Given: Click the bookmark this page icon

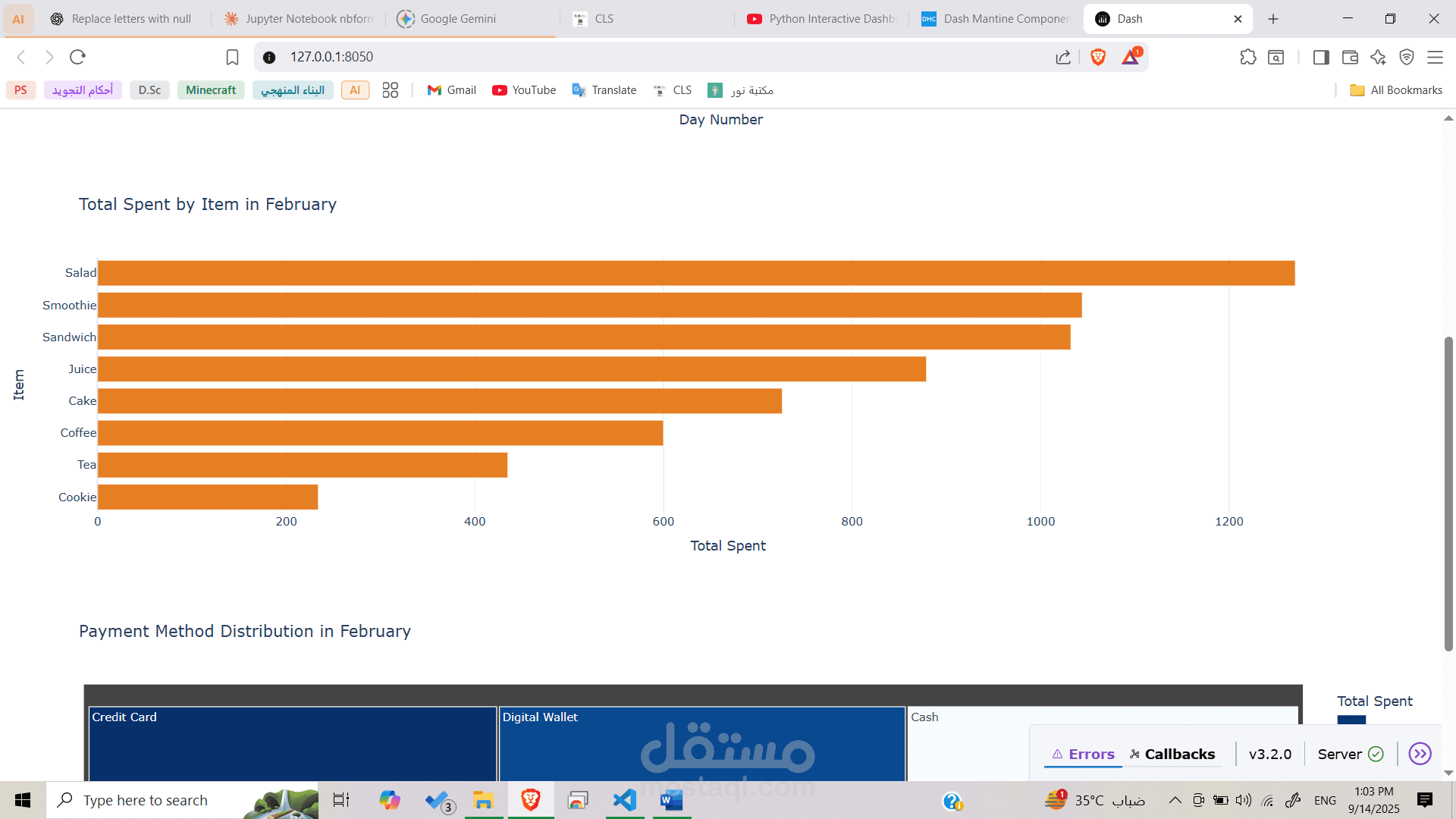Looking at the screenshot, I should pyautogui.click(x=232, y=57).
